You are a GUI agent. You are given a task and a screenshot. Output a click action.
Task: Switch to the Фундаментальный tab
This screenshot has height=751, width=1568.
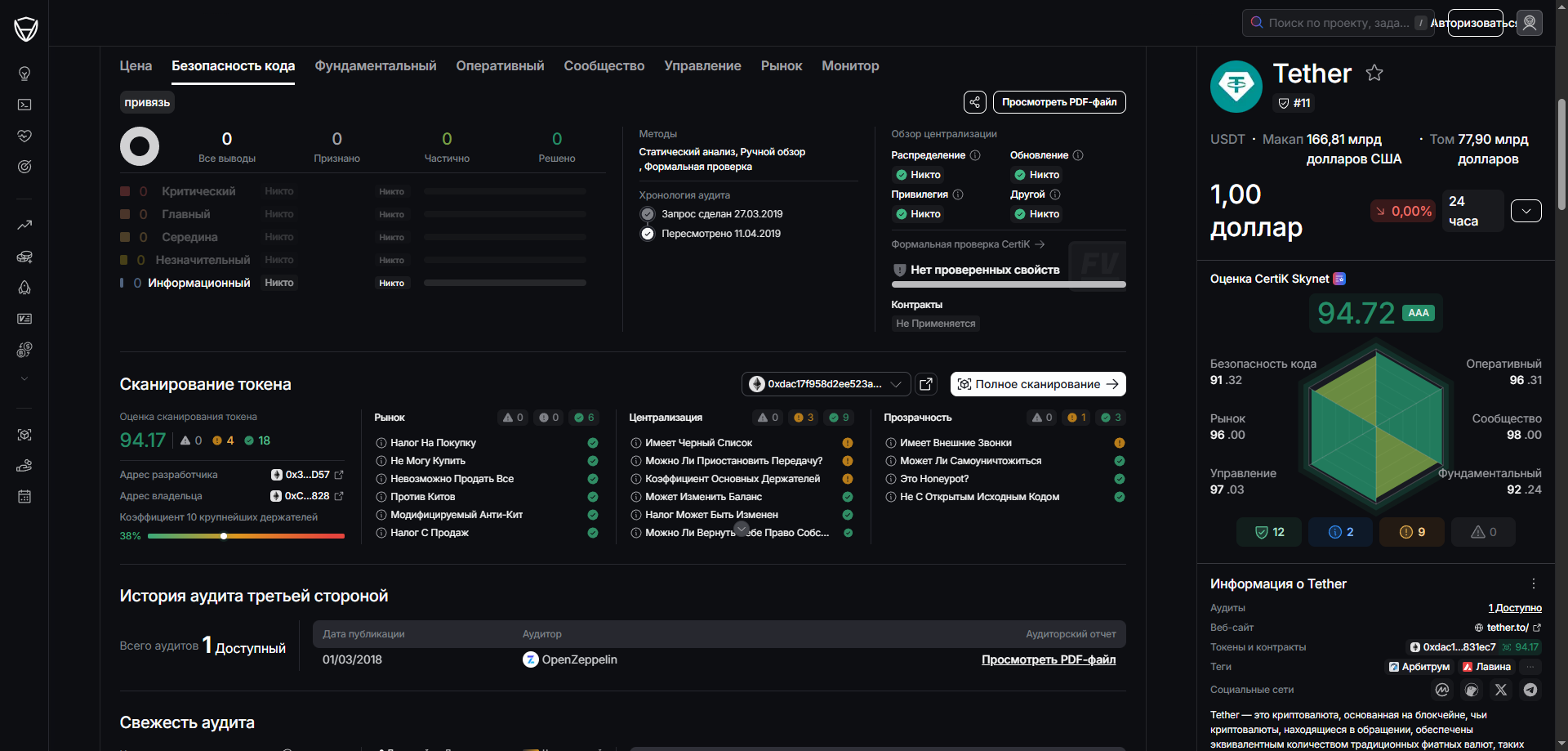pos(375,66)
